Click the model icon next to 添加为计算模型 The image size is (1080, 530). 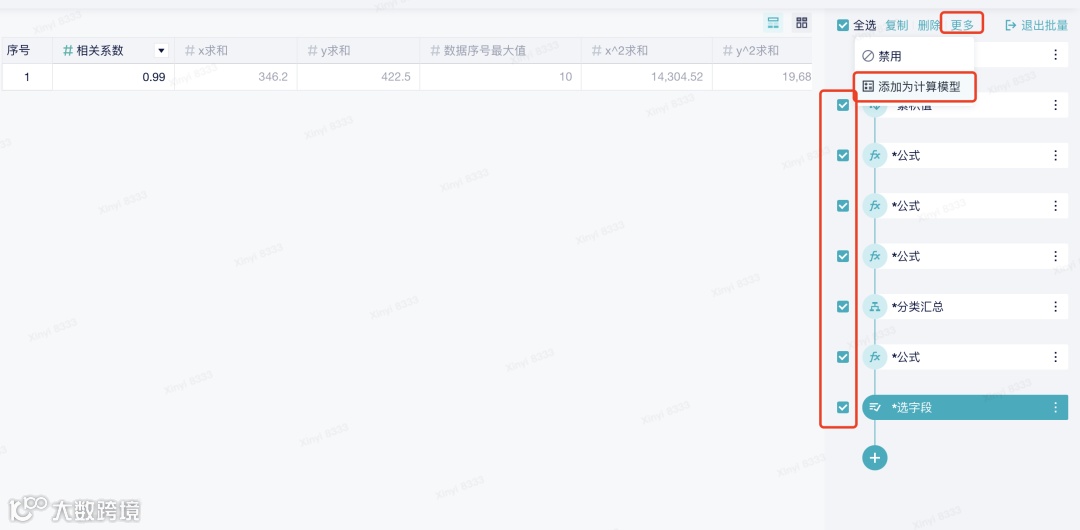click(x=868, y=87)
